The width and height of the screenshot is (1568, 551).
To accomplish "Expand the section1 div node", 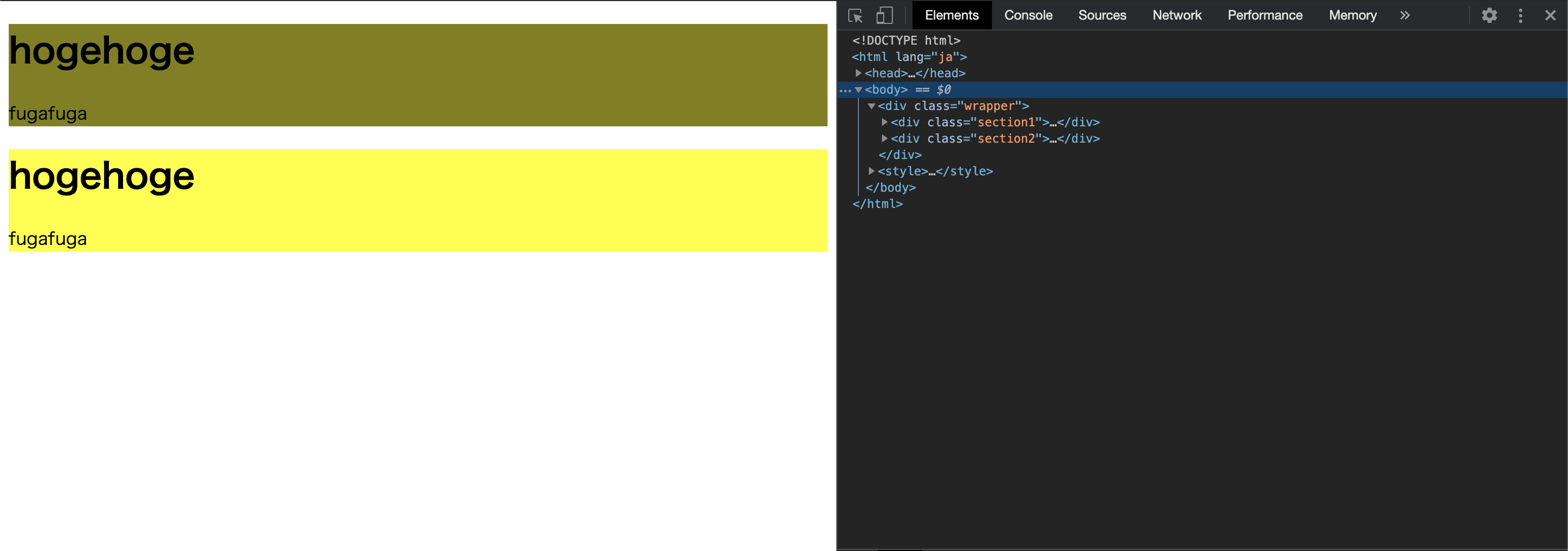I will click(x=884, y=122).
